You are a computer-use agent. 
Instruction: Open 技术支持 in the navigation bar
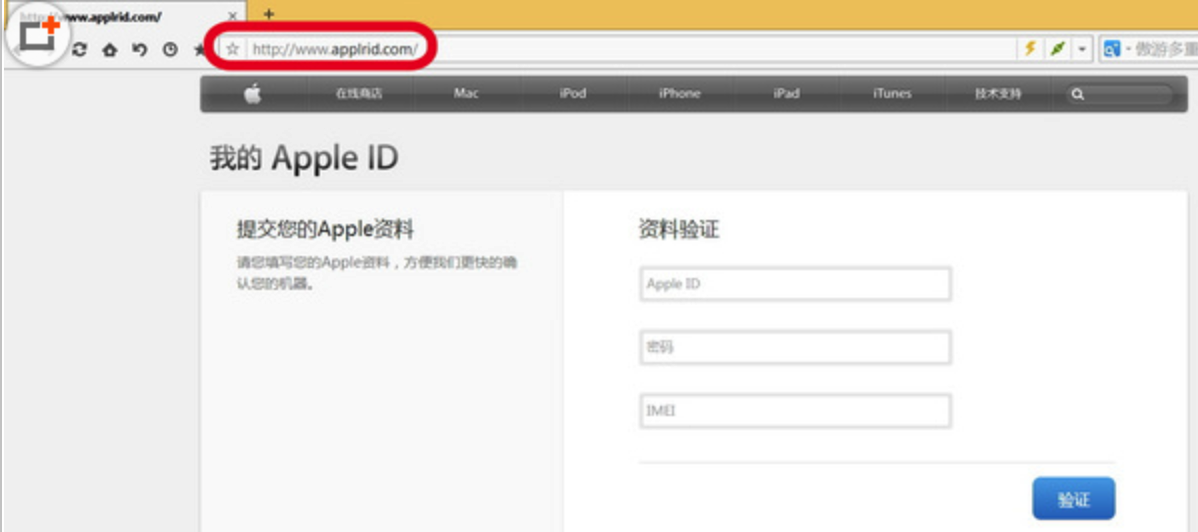(998, 94)
